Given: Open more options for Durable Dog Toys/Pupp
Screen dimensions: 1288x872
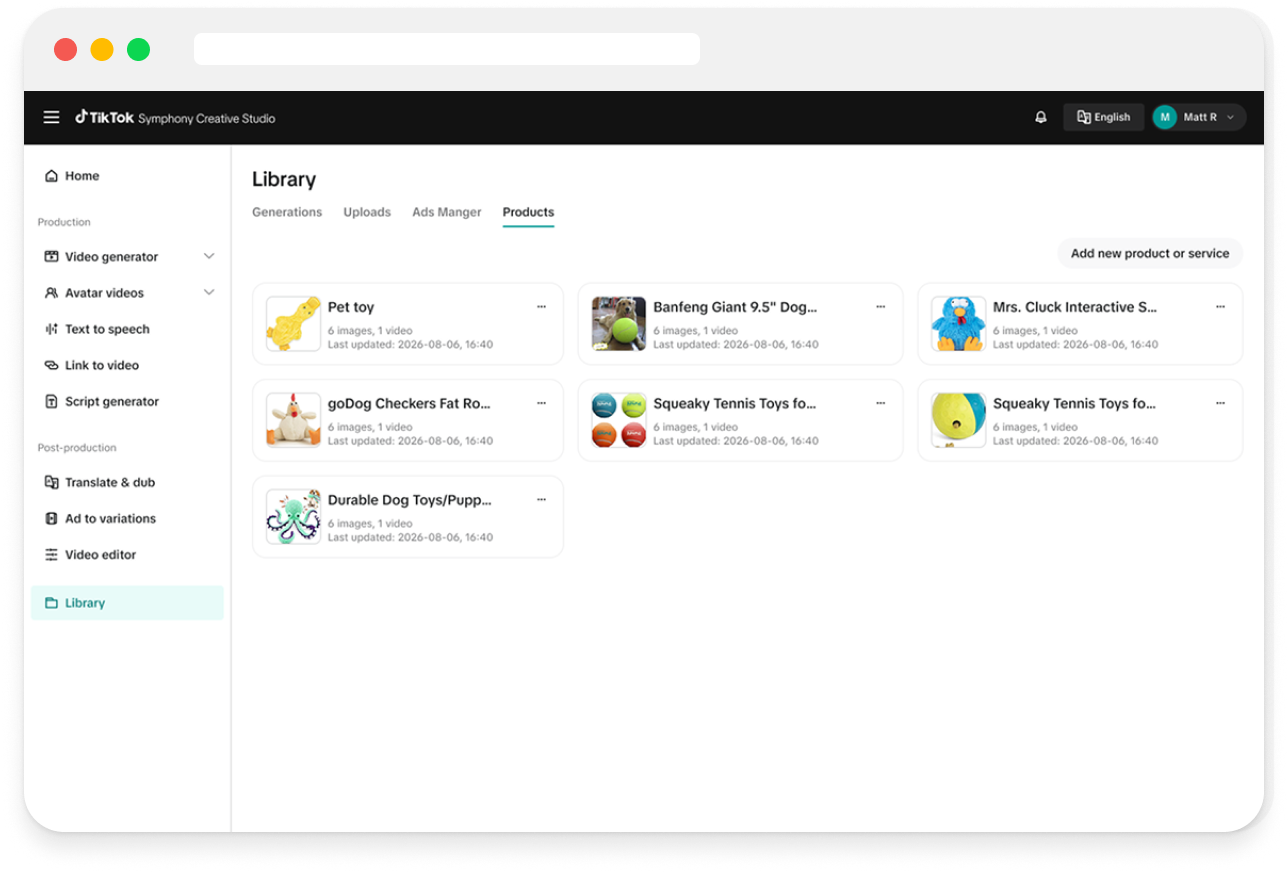Looking at the screenshot, I should point(541,500).
